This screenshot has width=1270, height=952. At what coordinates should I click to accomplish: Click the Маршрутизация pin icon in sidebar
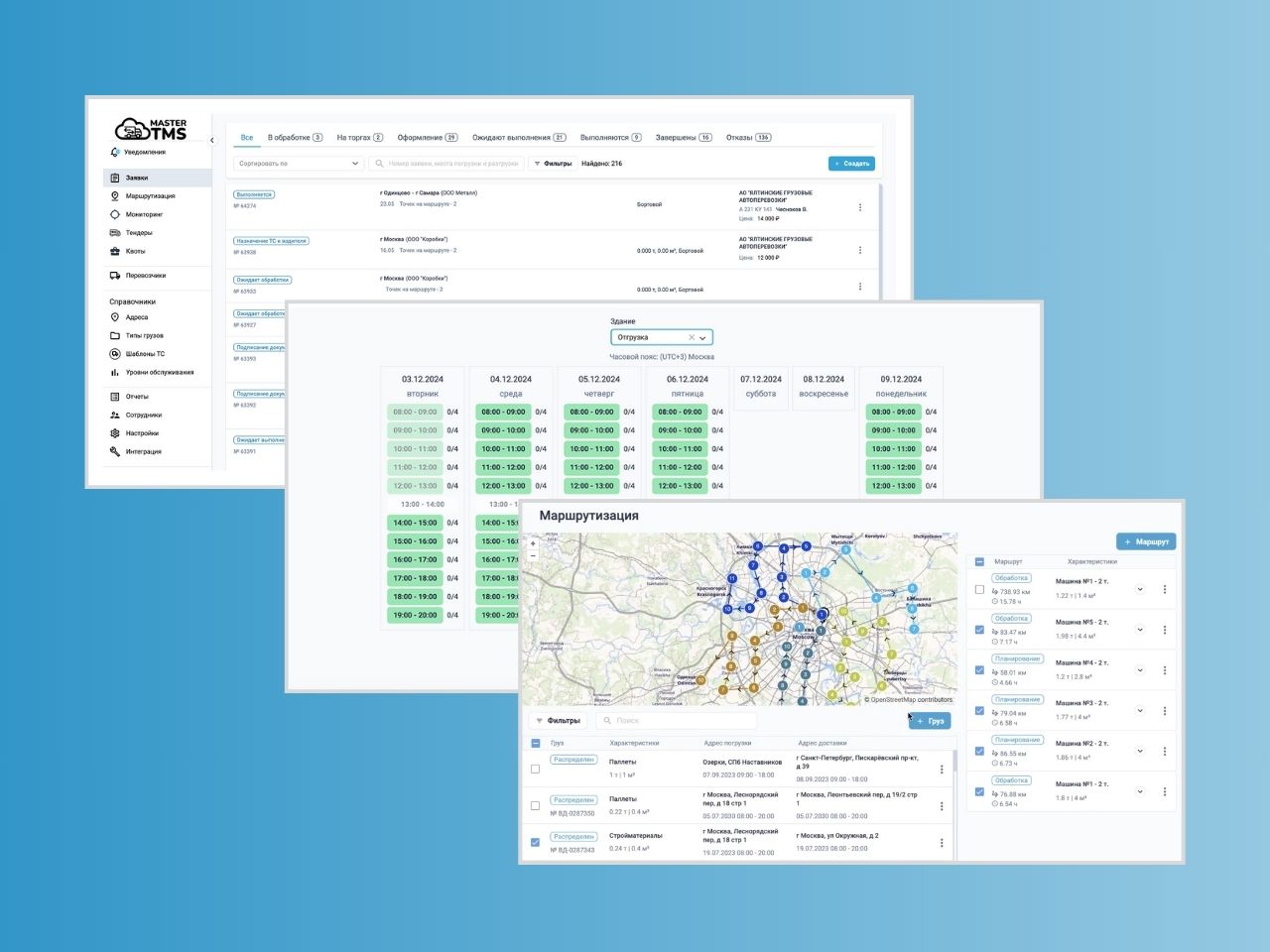[x=115, y=196]
